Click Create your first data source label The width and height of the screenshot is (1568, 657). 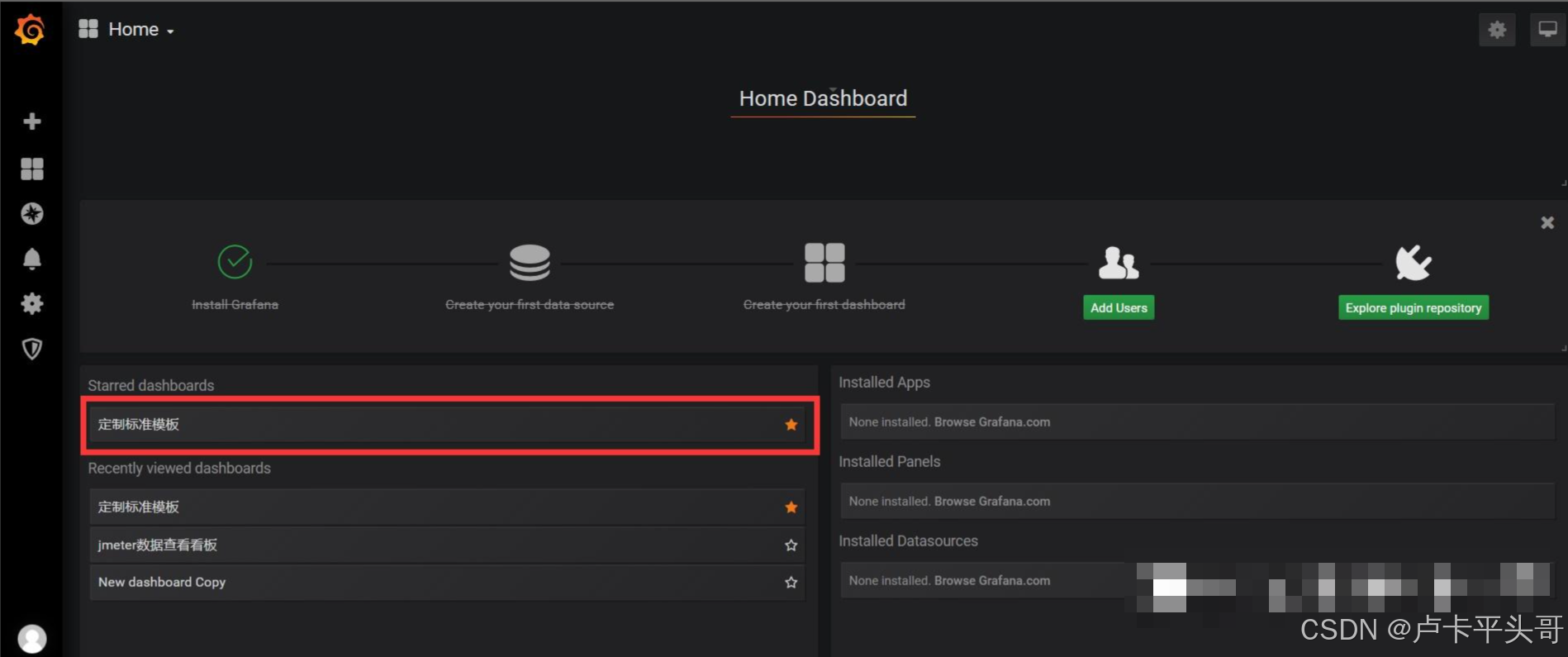530,304
